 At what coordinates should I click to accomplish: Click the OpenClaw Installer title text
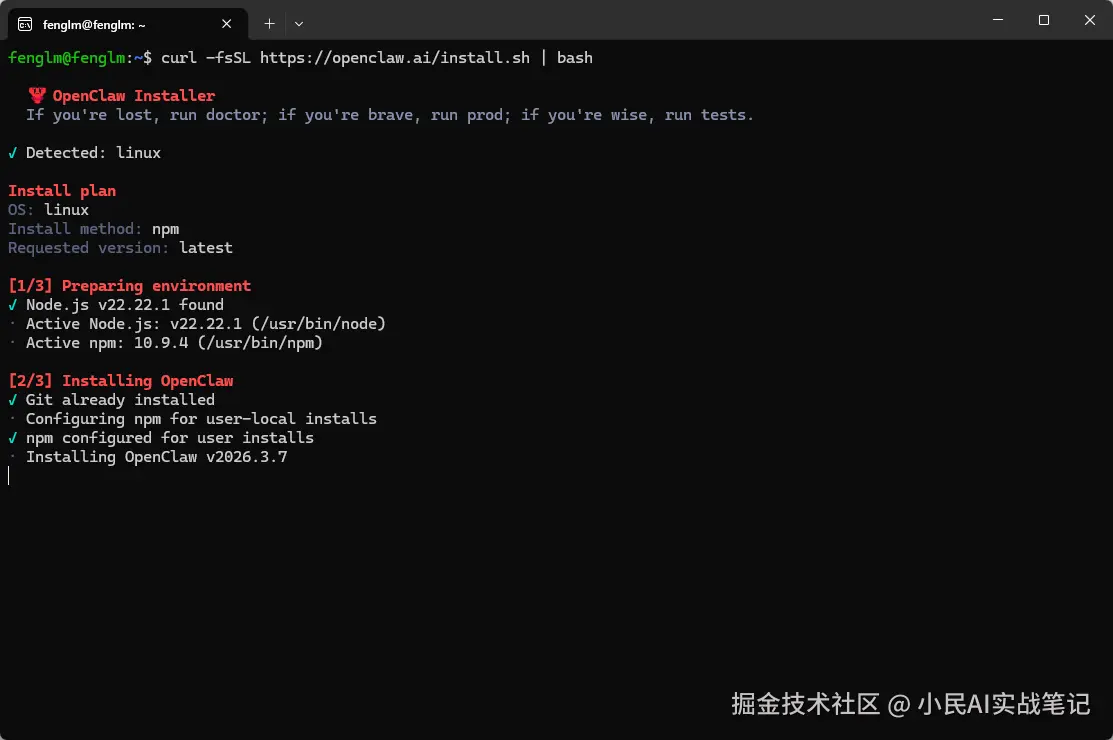(133, 96)
